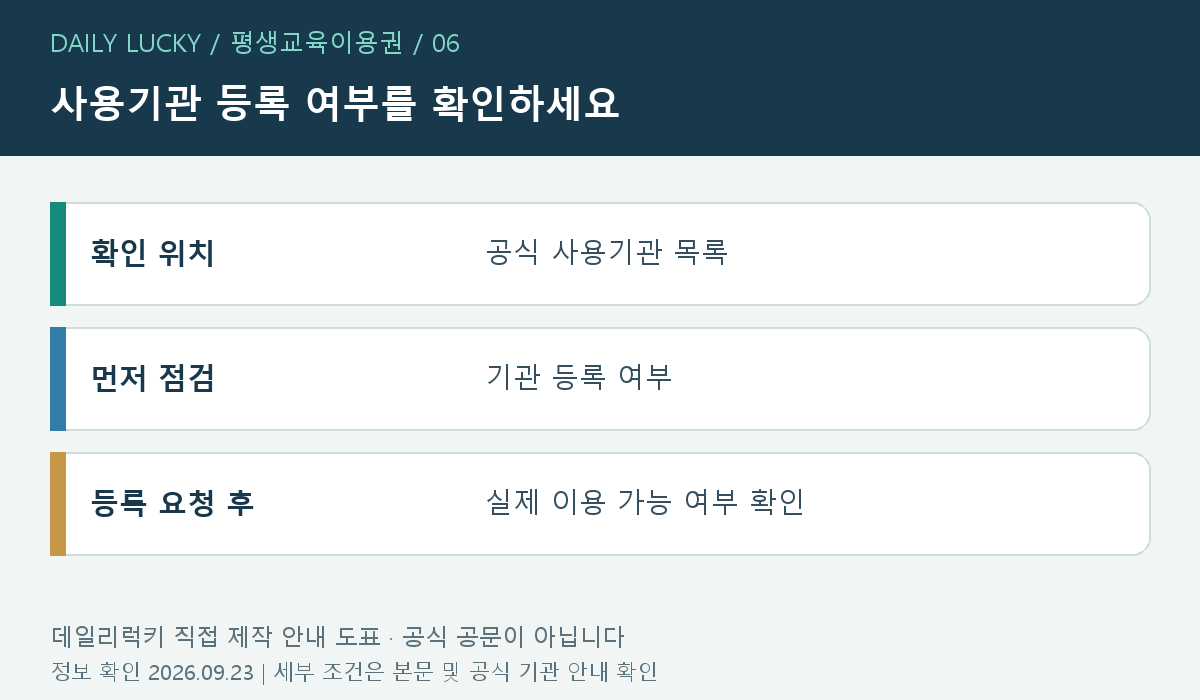This screenshot has height=700, width=1200.
Task: Click the 2026.09.23 date in footer
Action: 201,672
